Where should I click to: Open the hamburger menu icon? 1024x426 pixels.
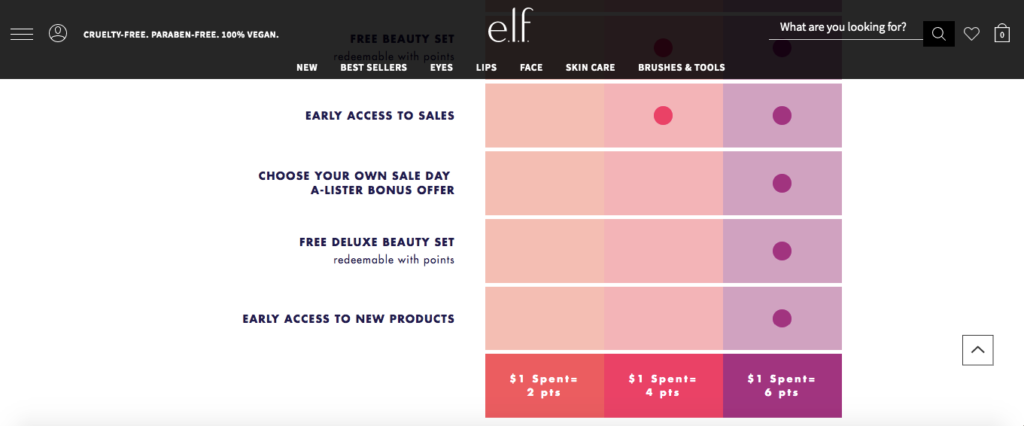point(22,34)
